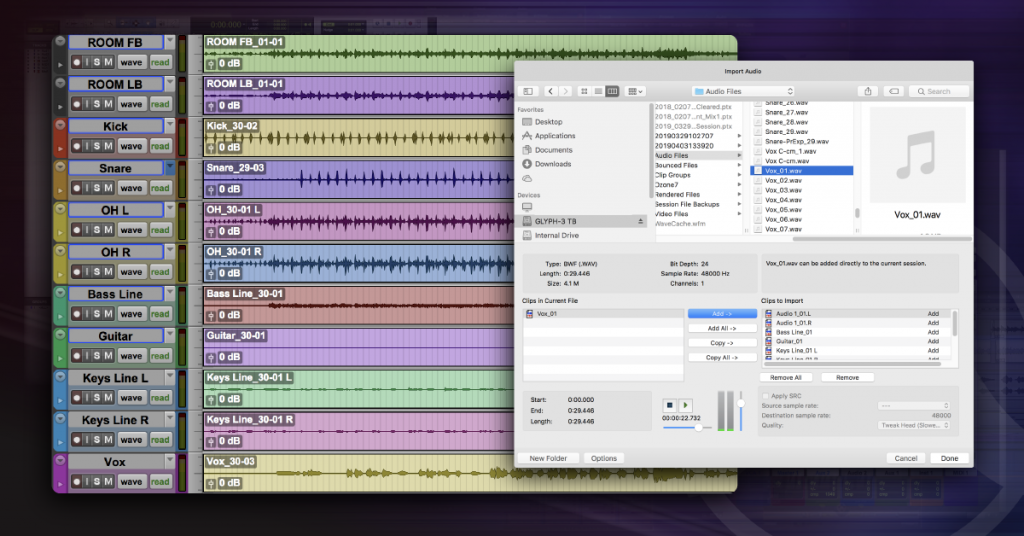Click the Cancel button
Viewport: 1024px width, 536px height.
click(906, 458)
